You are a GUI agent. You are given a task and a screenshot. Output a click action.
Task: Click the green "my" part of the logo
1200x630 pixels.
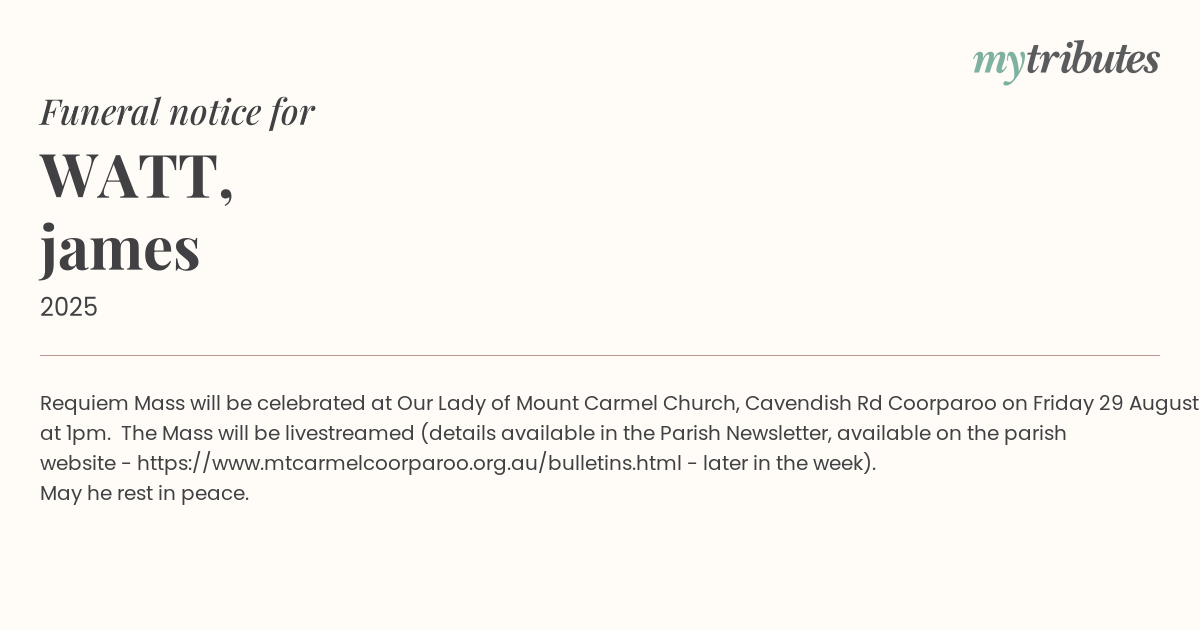[998, 61]
